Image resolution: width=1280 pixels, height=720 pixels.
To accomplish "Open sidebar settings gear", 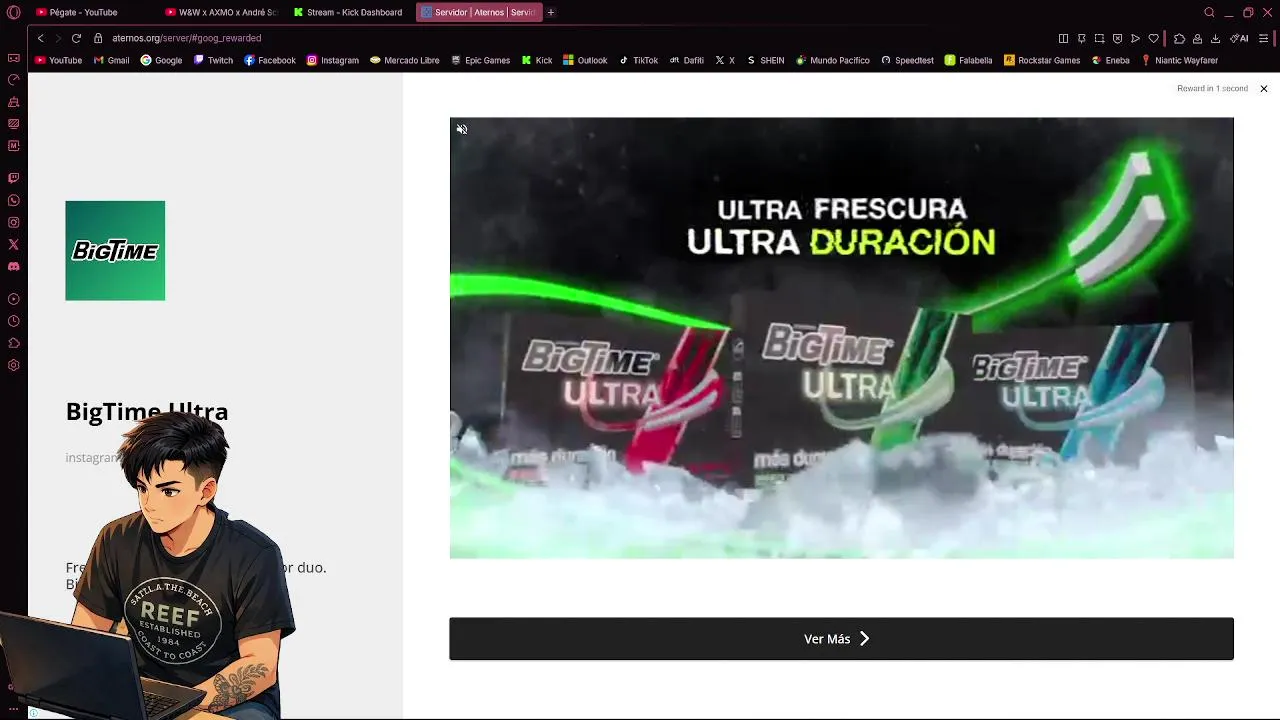I will tap(14, 365).
